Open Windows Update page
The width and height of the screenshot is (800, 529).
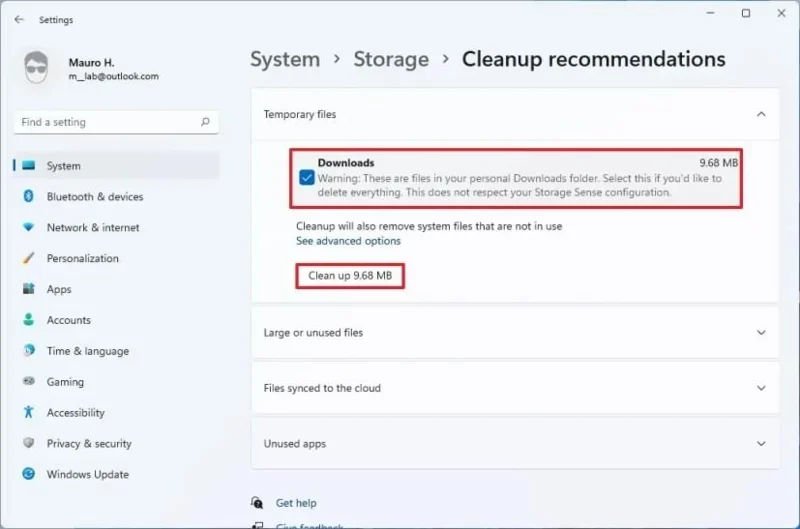tap(117, 474)
